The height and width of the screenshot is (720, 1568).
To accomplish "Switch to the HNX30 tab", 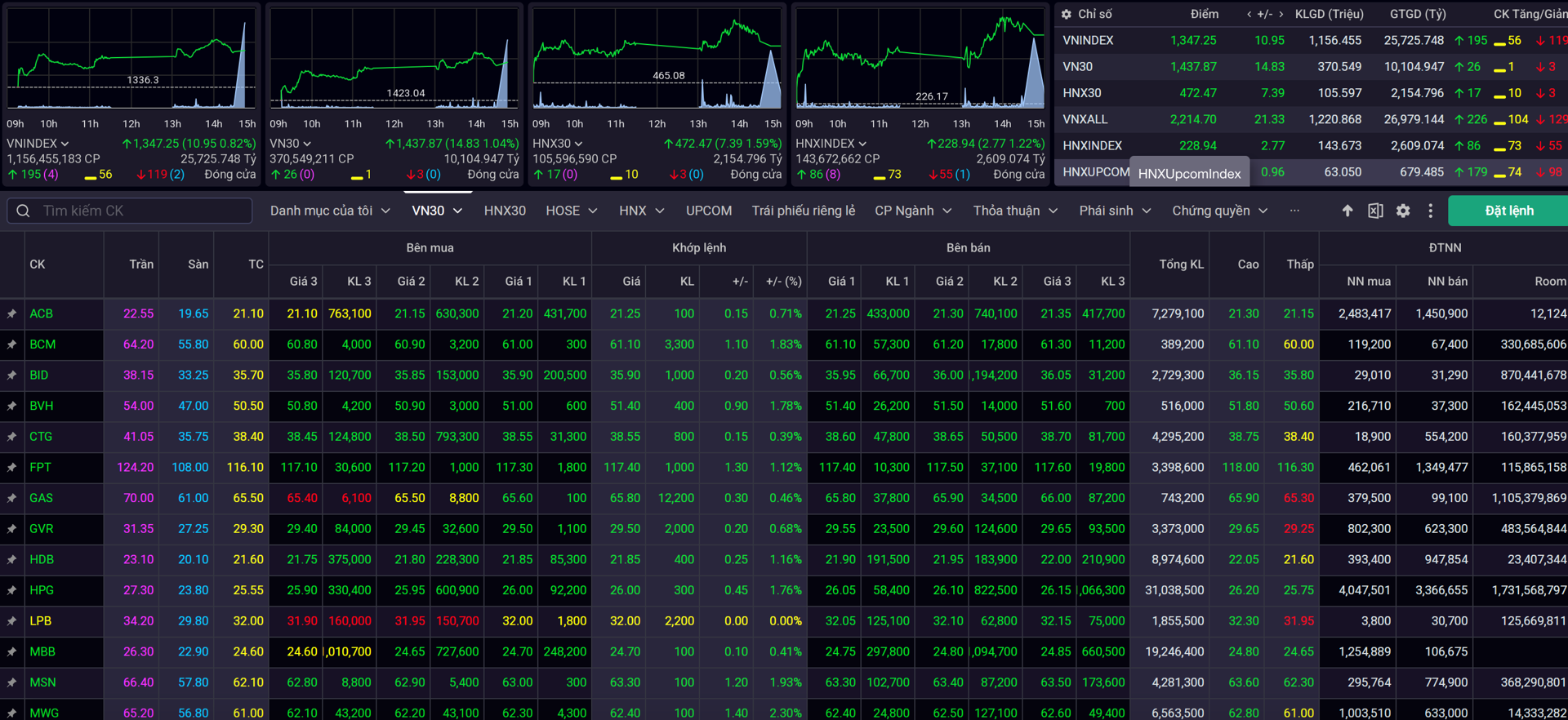I will [505, 211].
